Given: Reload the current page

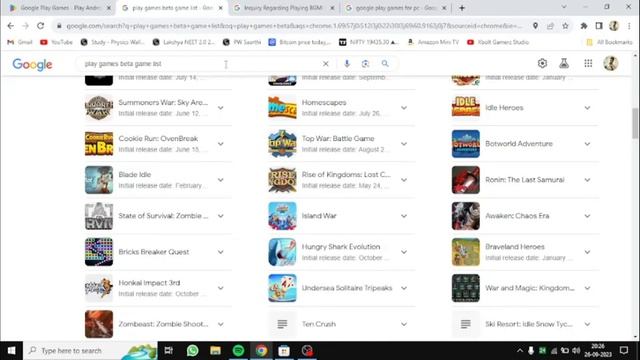Looking at the screenshot, I should (40, 26).
